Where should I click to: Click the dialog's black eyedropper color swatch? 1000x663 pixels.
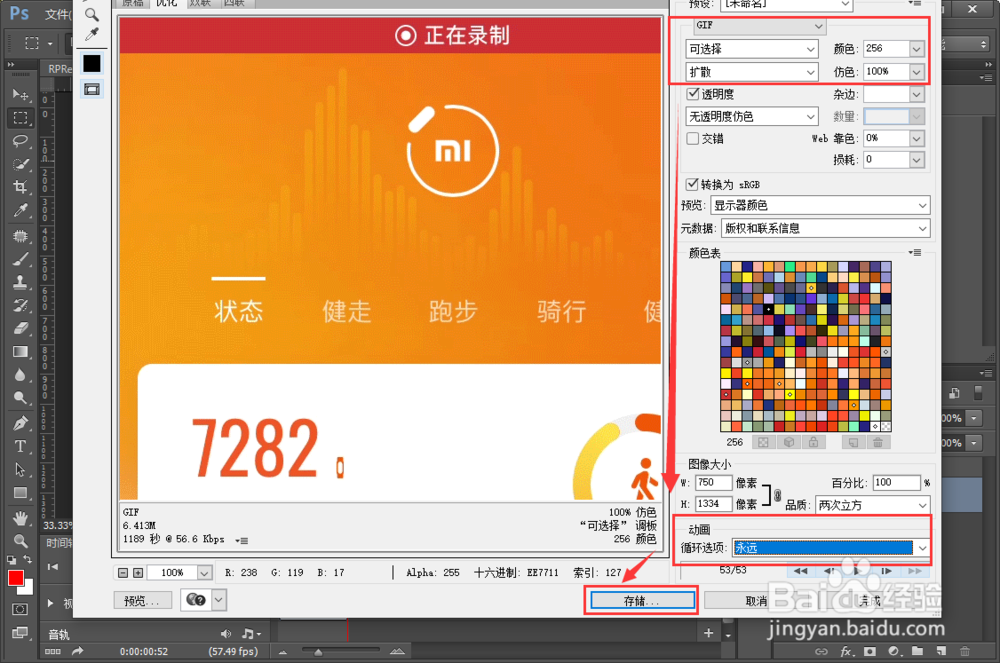coord(92,63)
